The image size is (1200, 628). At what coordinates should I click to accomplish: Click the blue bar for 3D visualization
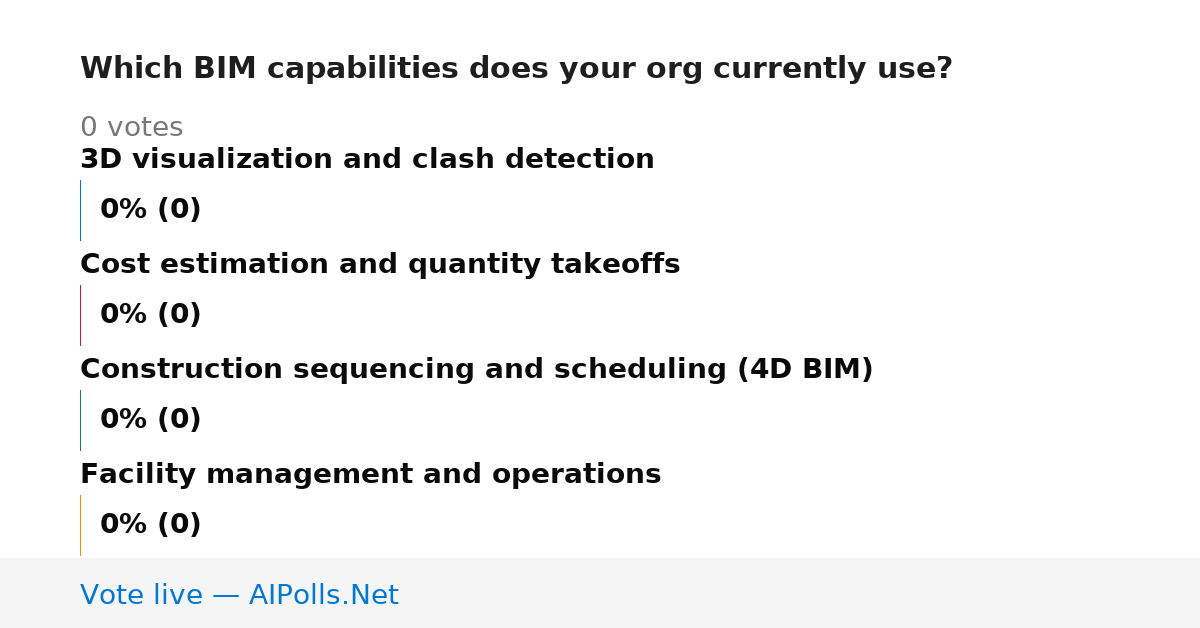tap(80, 210)
